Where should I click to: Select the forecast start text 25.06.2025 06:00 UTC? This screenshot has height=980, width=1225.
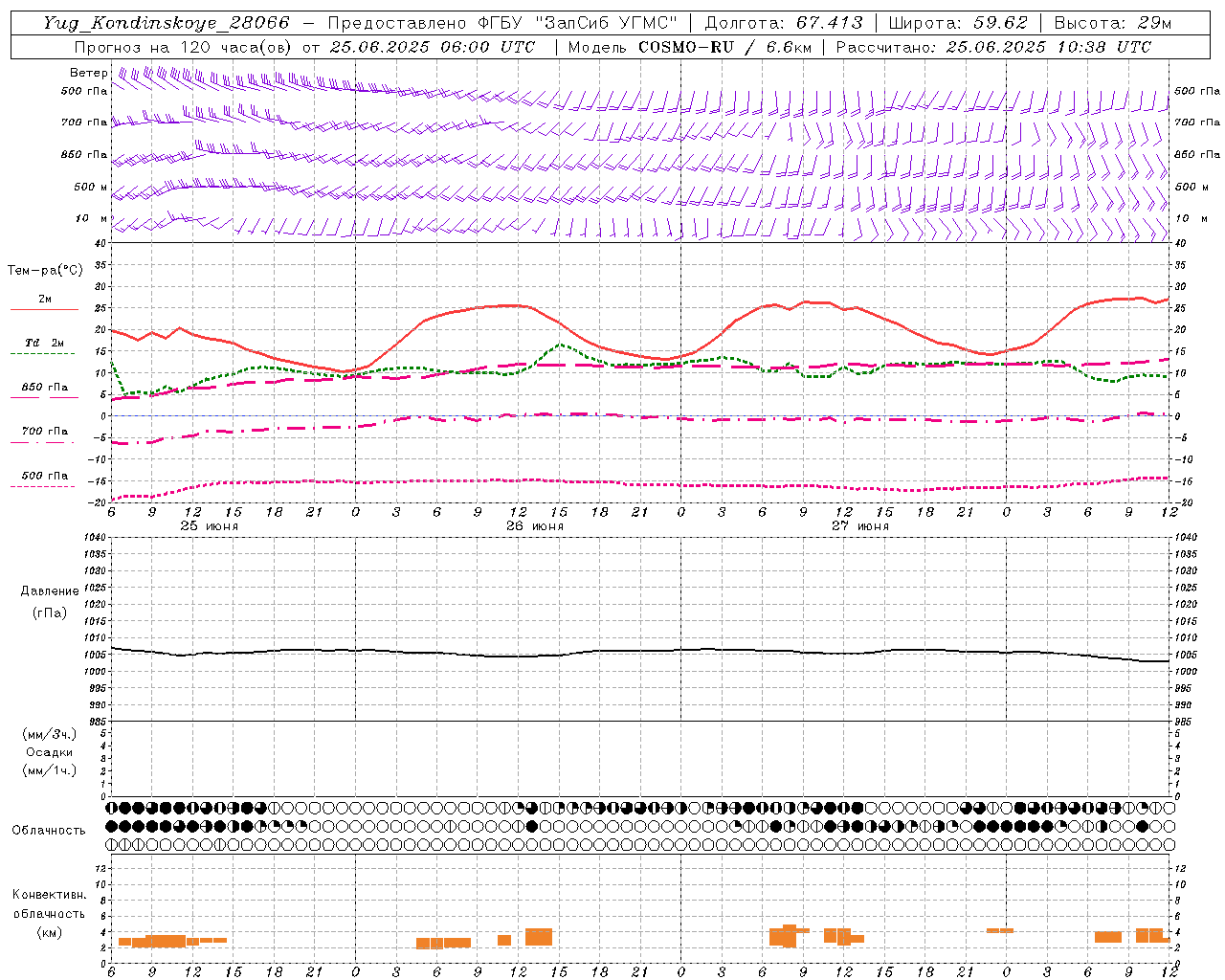(x=432, y=47)
